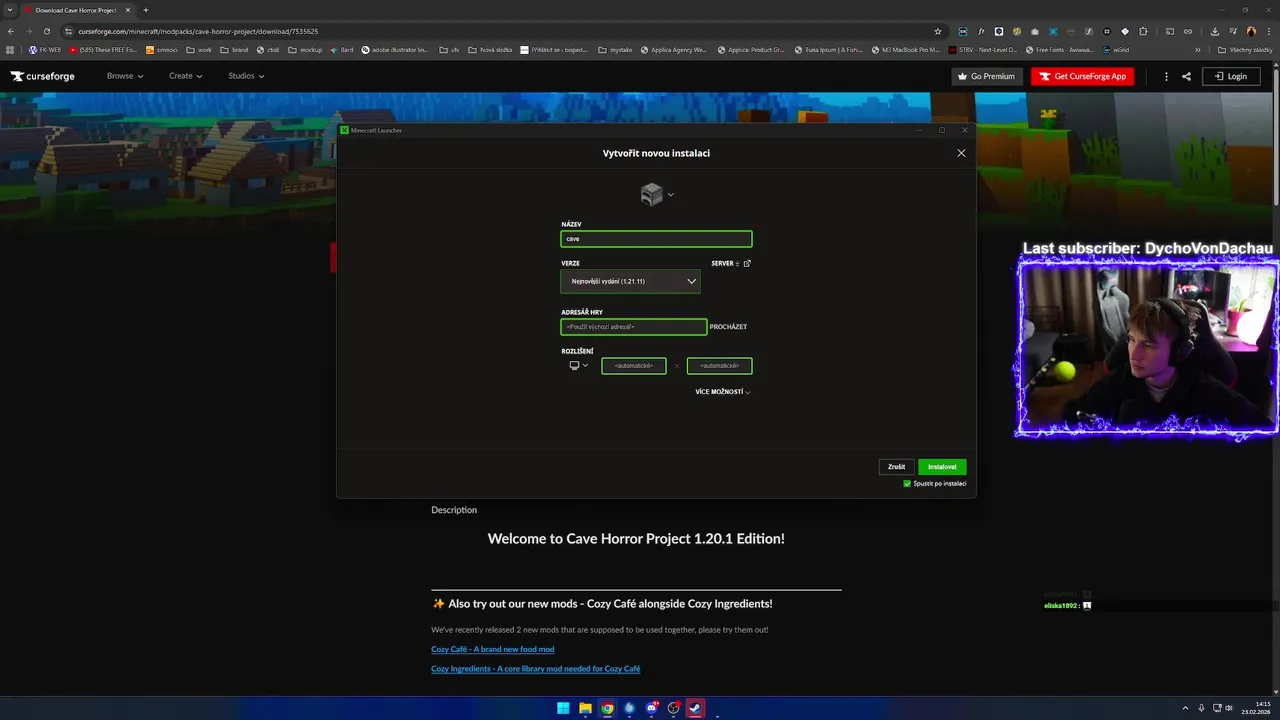
Task: Click the Adresář hry directory field
Action: pyautogui.click(x=634, y=327)
